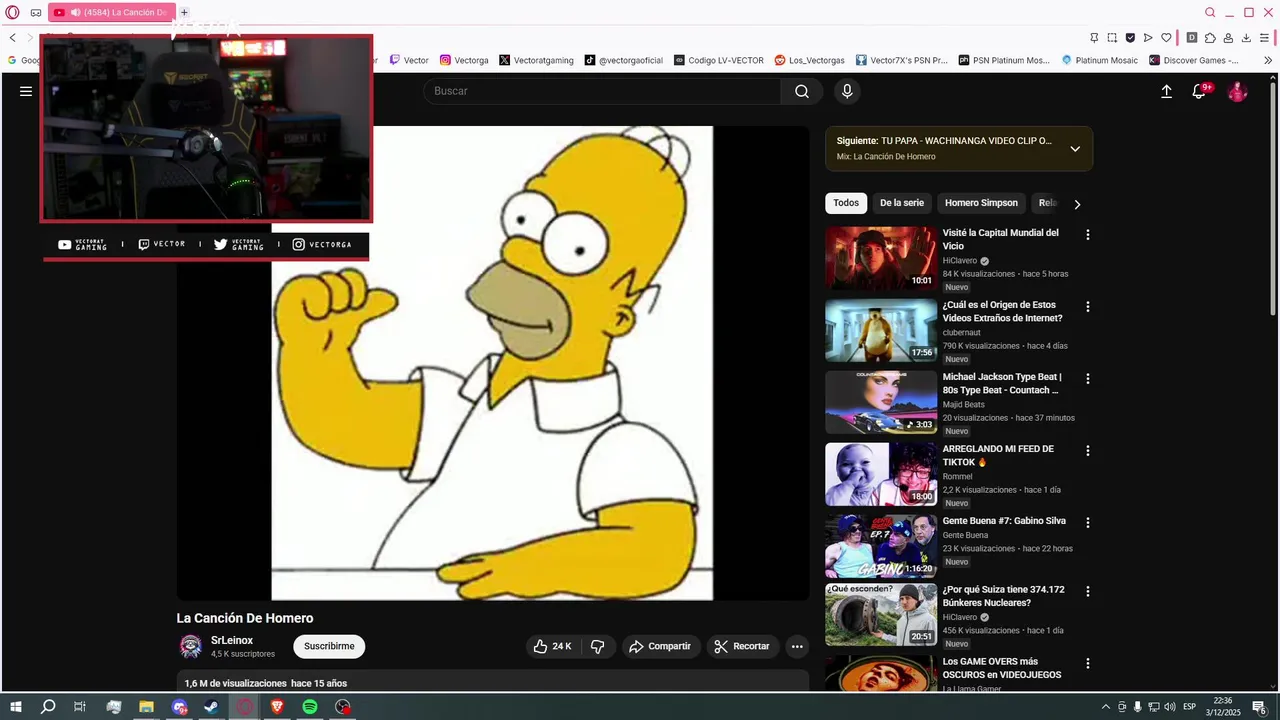Open the SrLeinox channel avatar

click(x=190, y=646)
